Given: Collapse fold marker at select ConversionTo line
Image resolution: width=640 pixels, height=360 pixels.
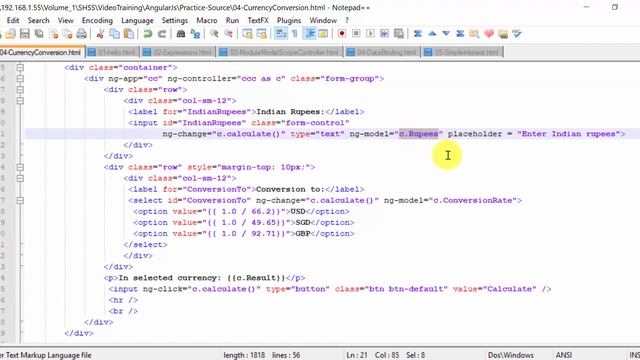Looking at the screenshot, I should click(x=20, y=200).
